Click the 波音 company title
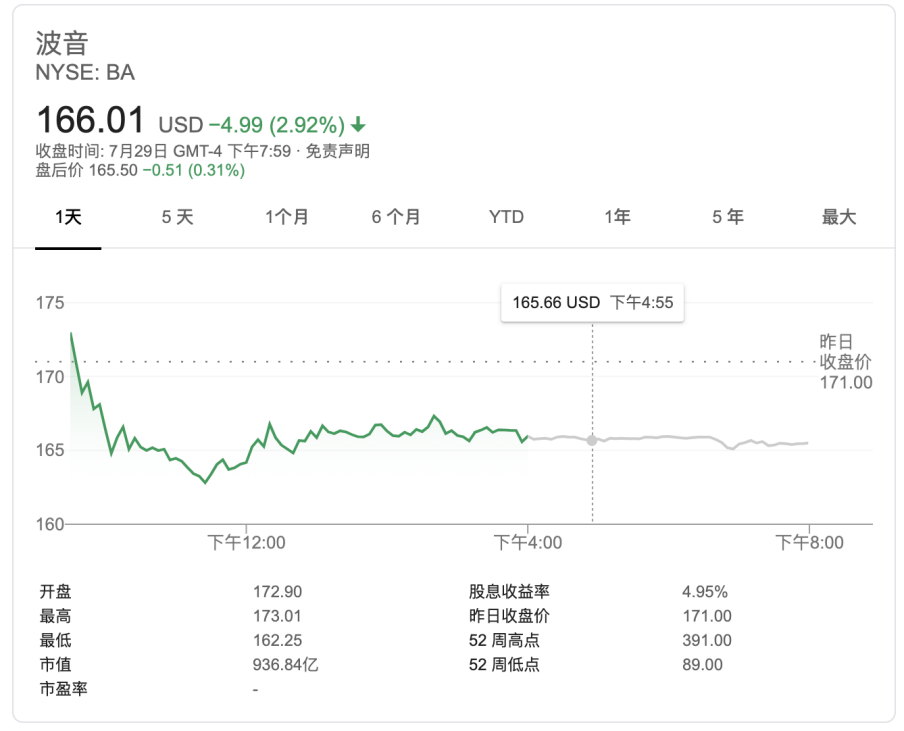This screenshot has width=904, height=731. click(62, 43)
